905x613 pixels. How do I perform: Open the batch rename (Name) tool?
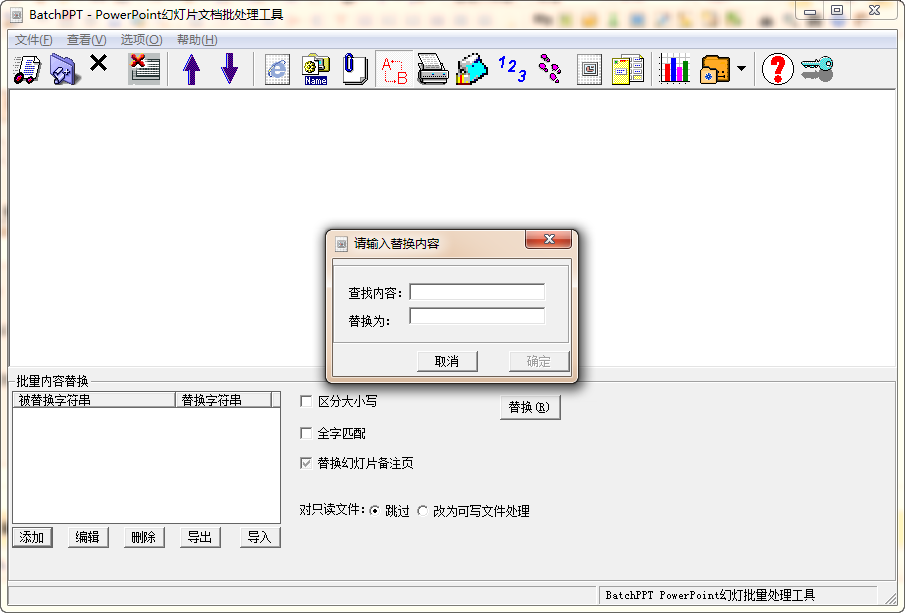(x=316, y=69)
